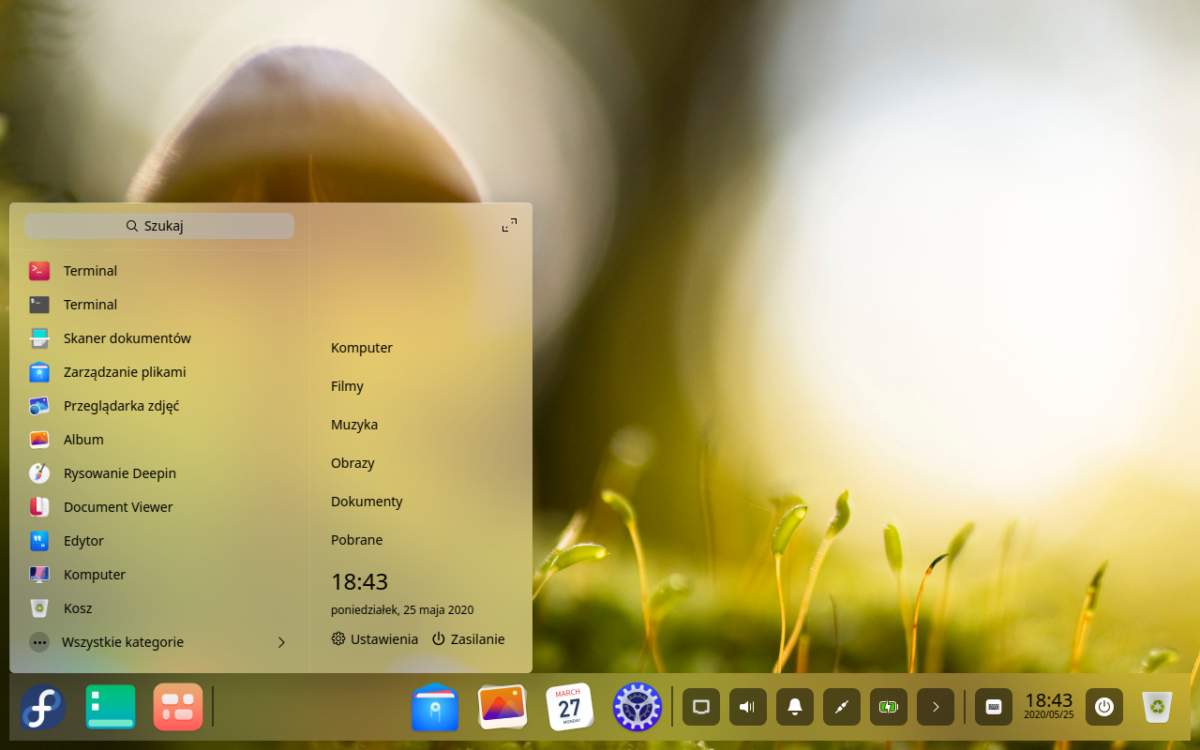Open the Album application

(83, 439)
